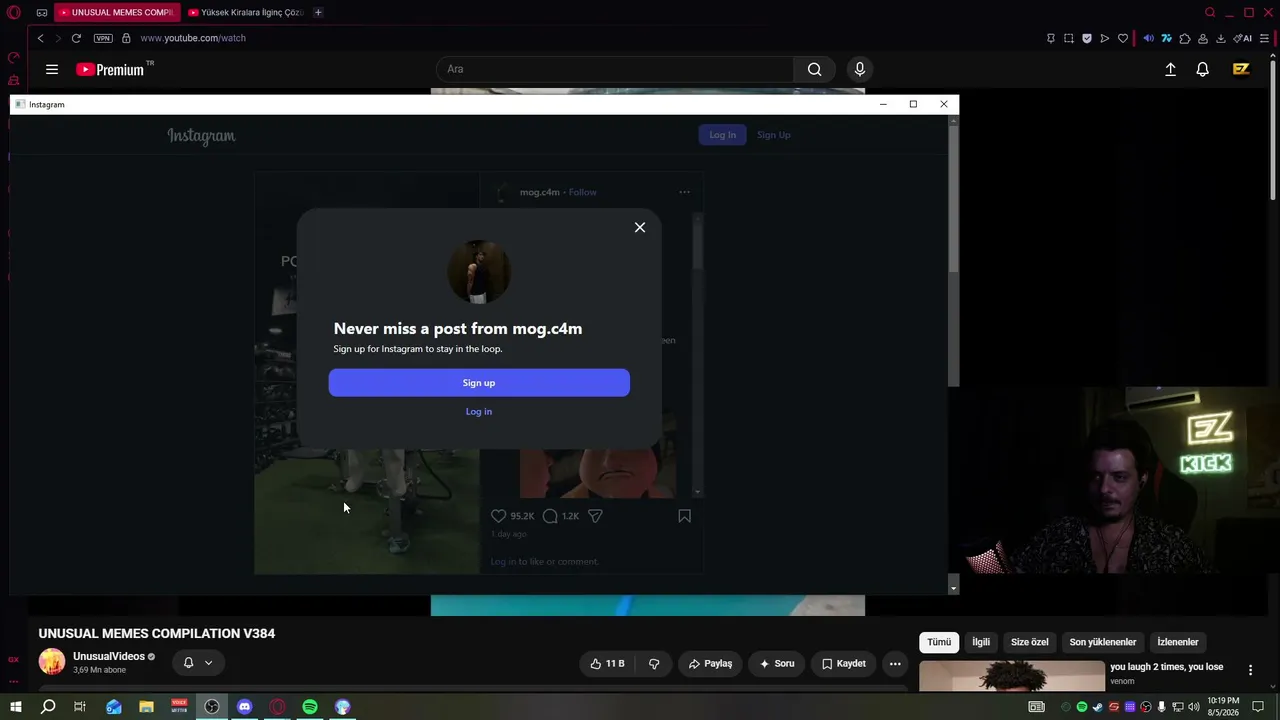Click the Paylaş share button

point(711,663)
